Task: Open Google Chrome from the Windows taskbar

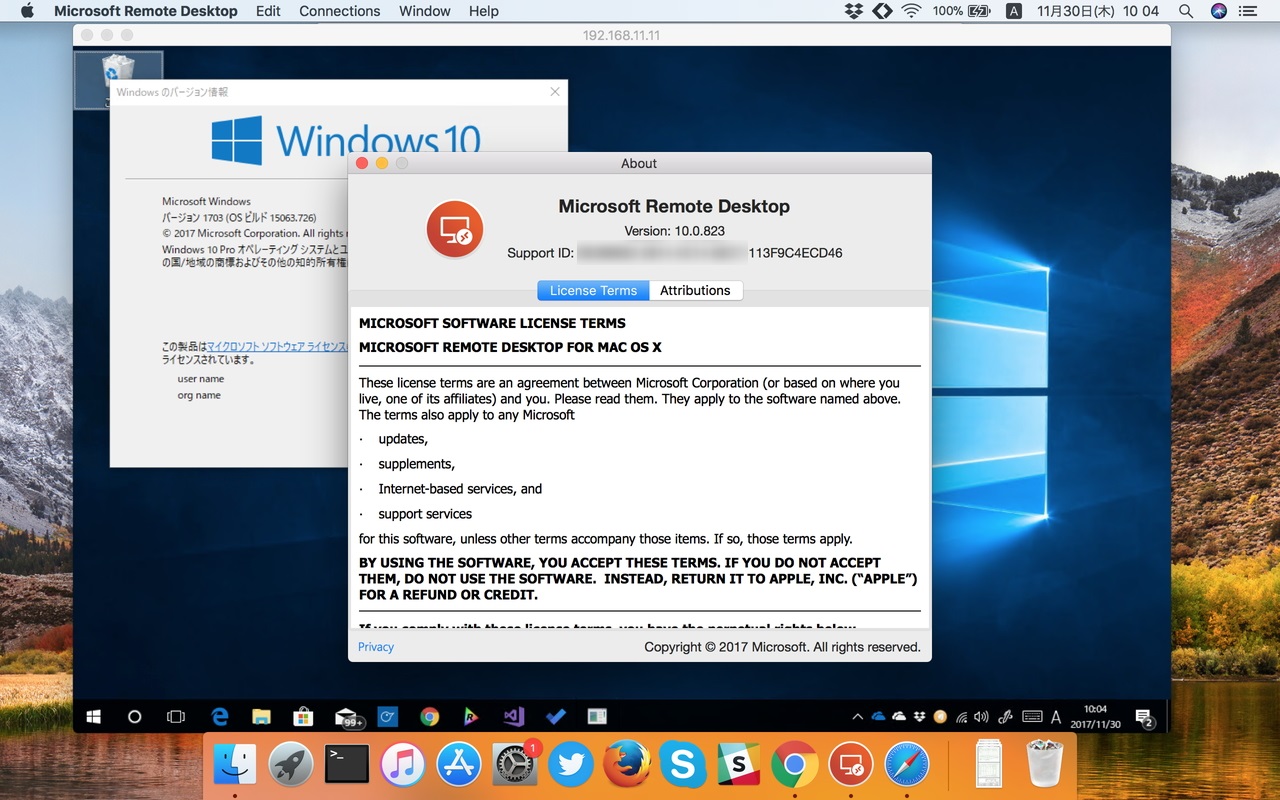Action: click(429, 717)
